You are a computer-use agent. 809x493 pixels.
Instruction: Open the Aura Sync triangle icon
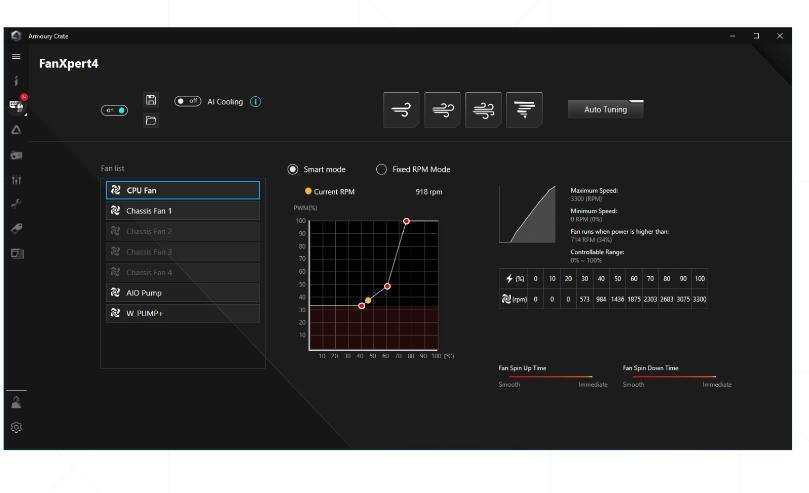(16, 130)
